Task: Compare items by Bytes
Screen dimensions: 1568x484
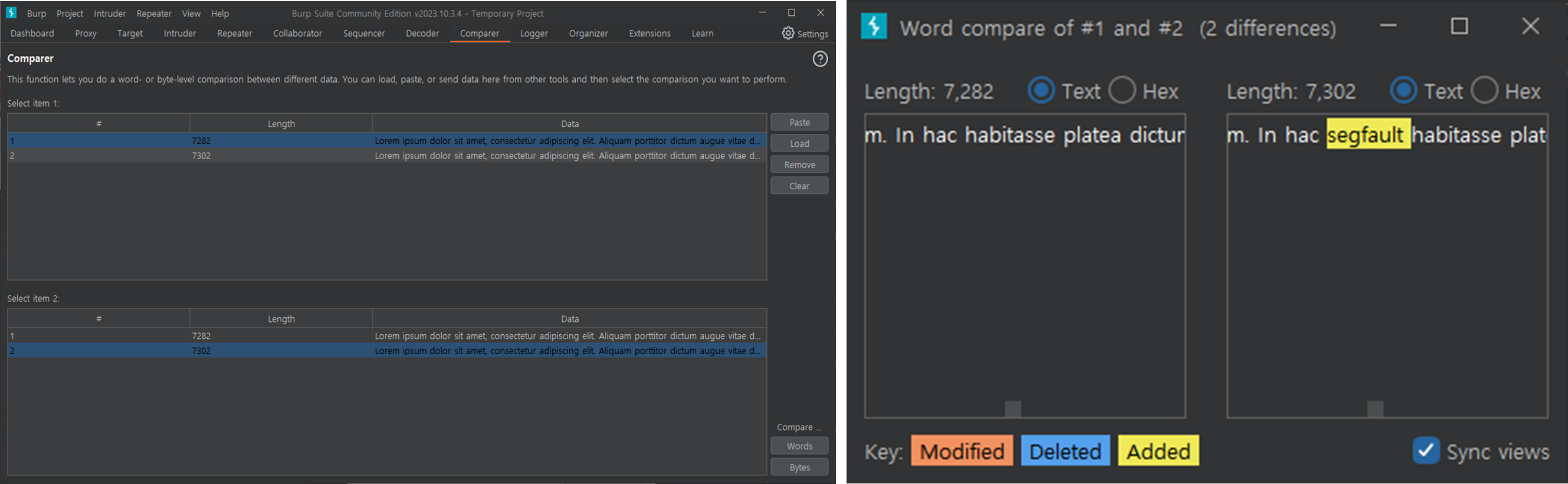Action: coord(800,467)
